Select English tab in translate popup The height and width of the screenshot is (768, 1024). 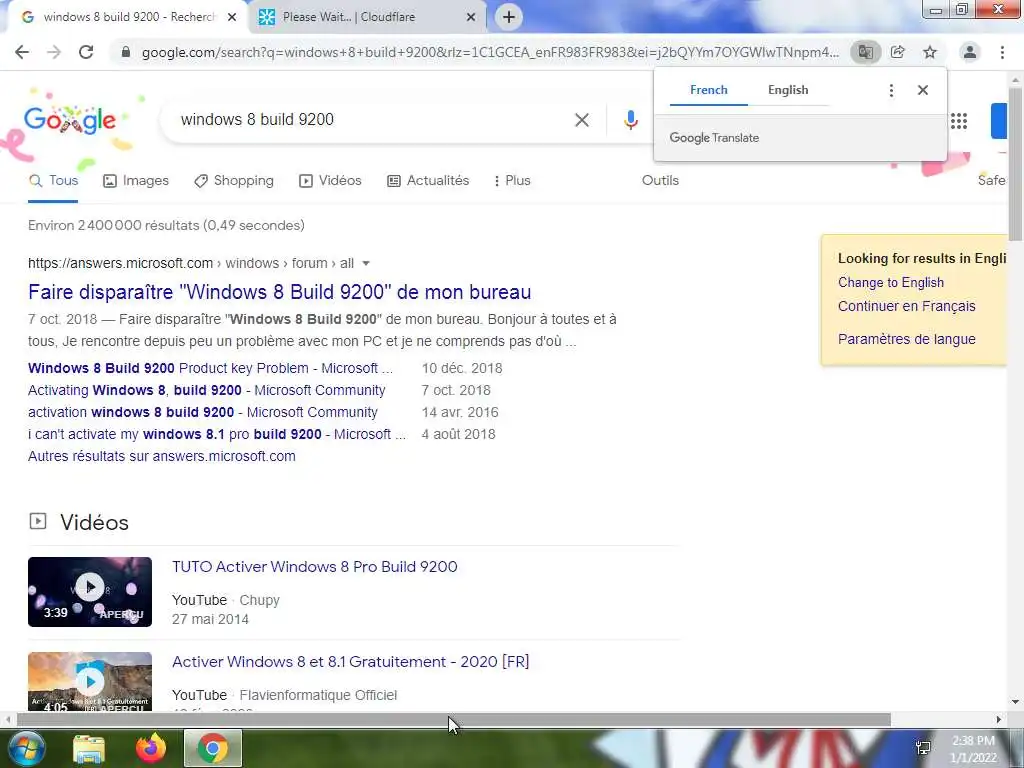[788, 90]
